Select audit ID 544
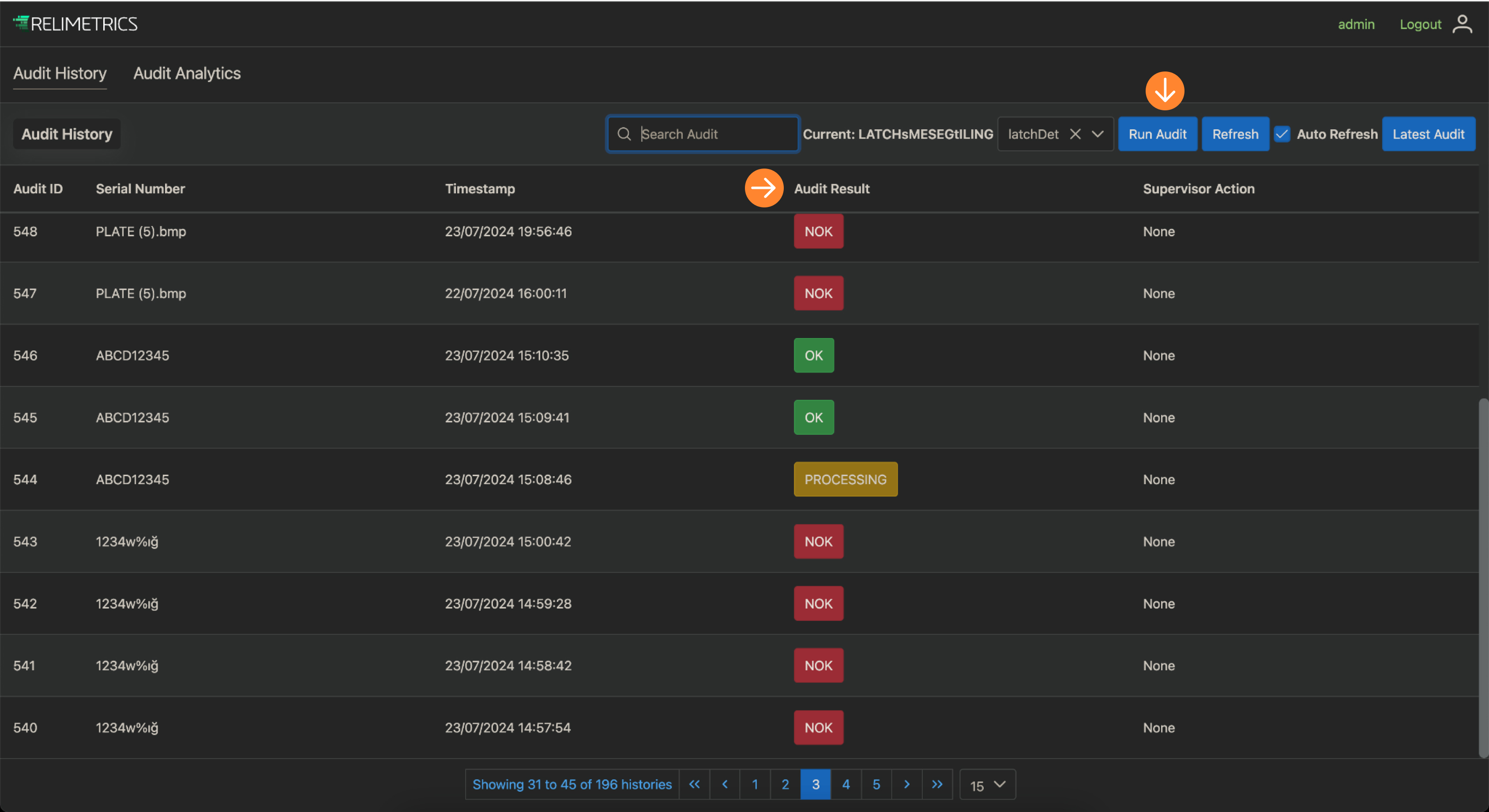 (x=26, y=479)
